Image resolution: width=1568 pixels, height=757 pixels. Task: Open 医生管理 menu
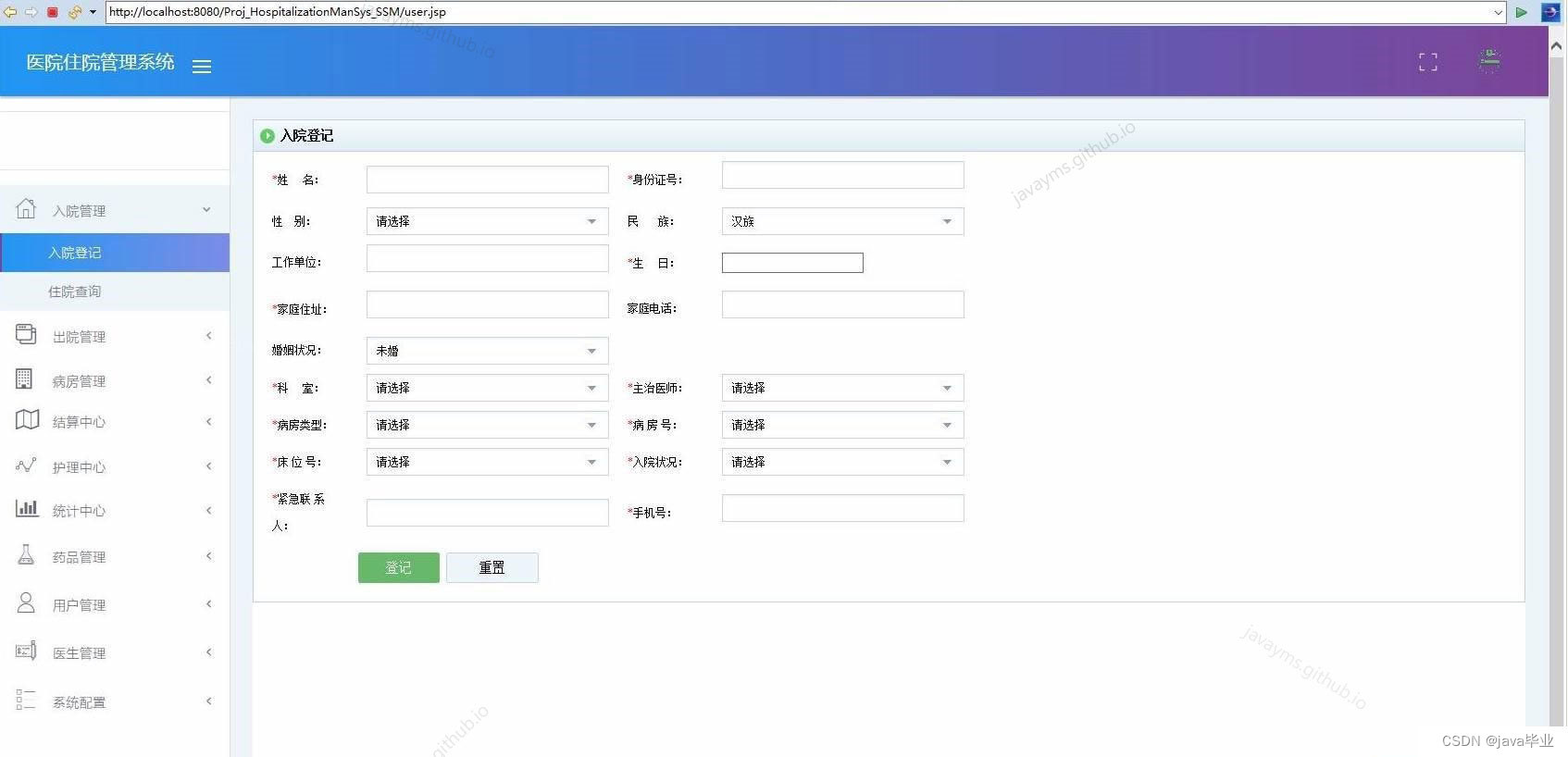click(115, 652)
